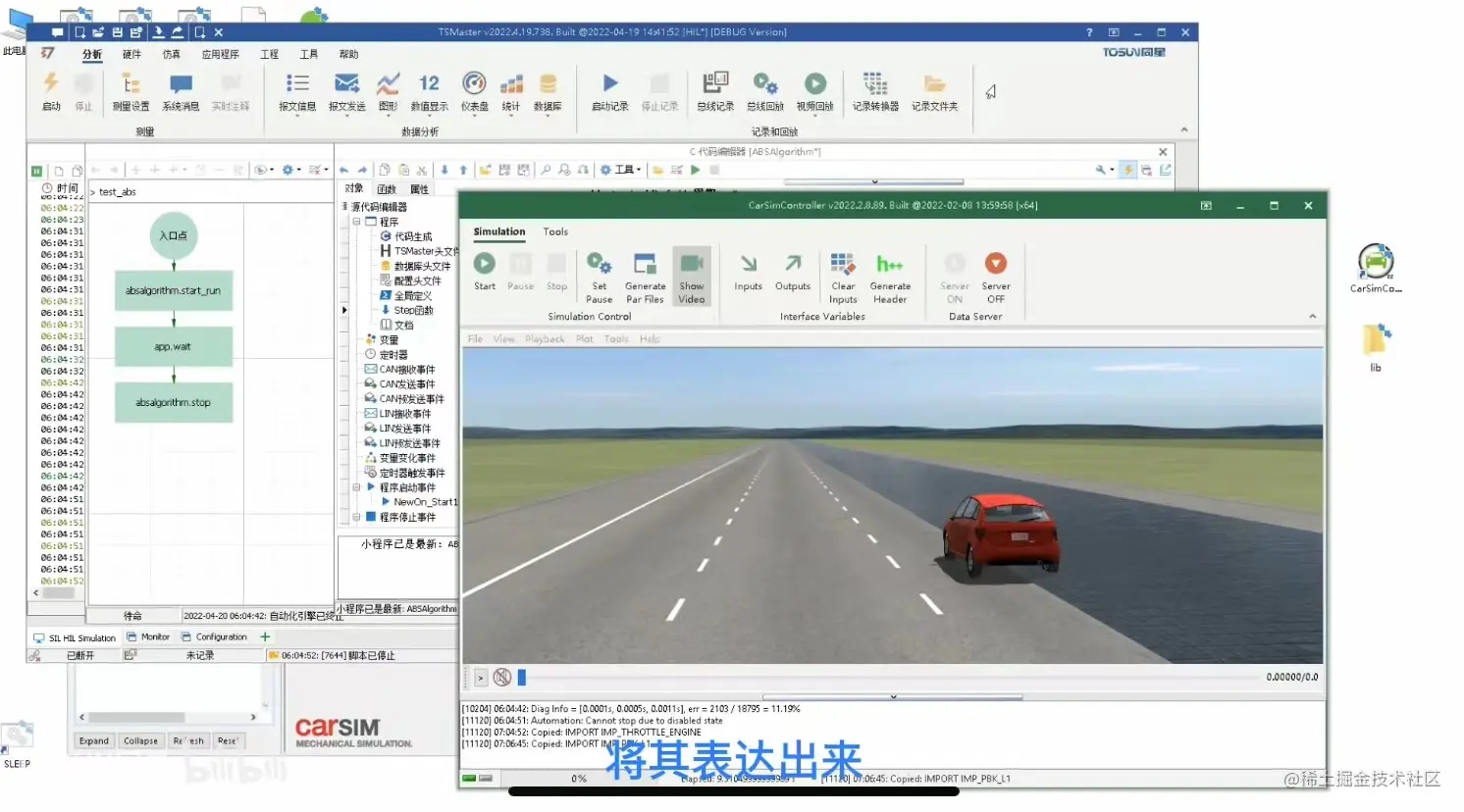Click the playback step button beside progress bar

(481, 677)
